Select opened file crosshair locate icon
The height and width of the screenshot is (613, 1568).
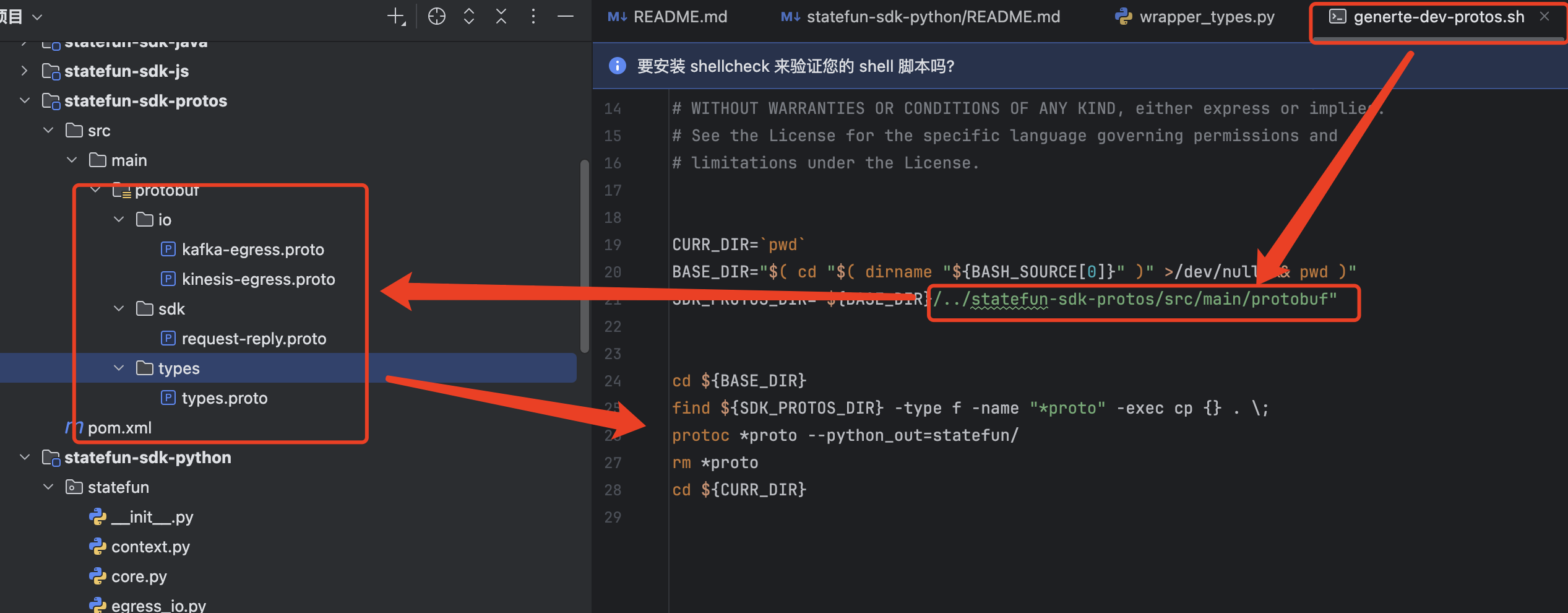[x=437, y=17]
